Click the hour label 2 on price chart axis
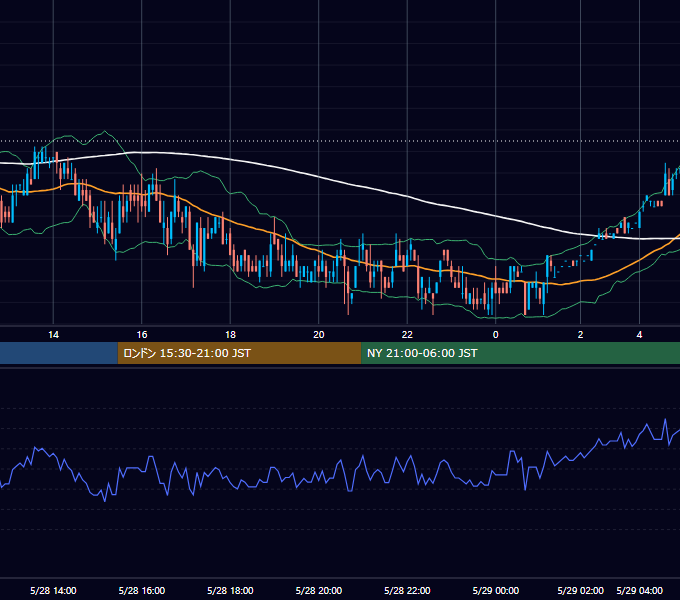The image size is (680, 600). 580,335
